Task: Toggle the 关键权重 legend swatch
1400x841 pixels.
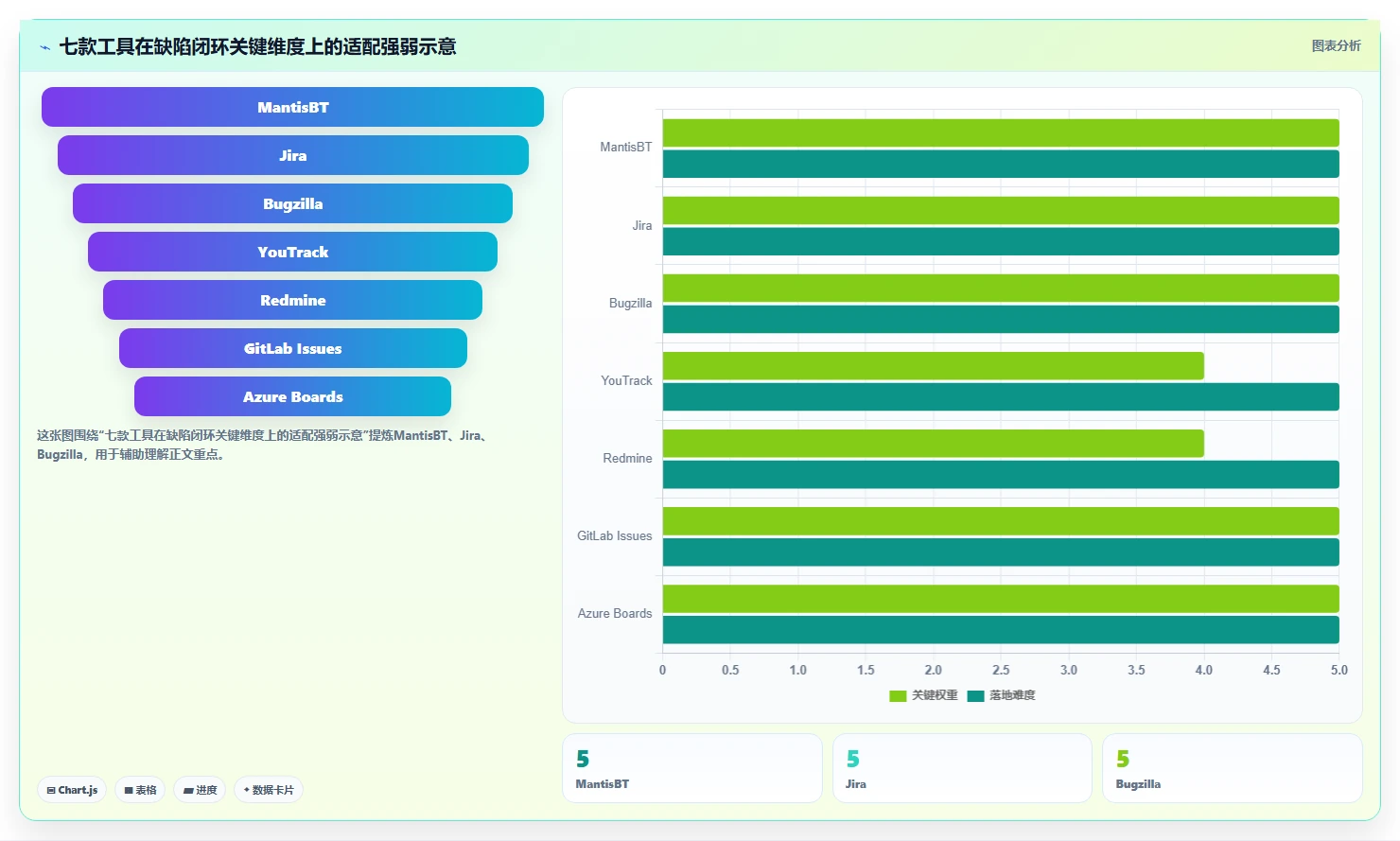Action: tap(898, 695)
